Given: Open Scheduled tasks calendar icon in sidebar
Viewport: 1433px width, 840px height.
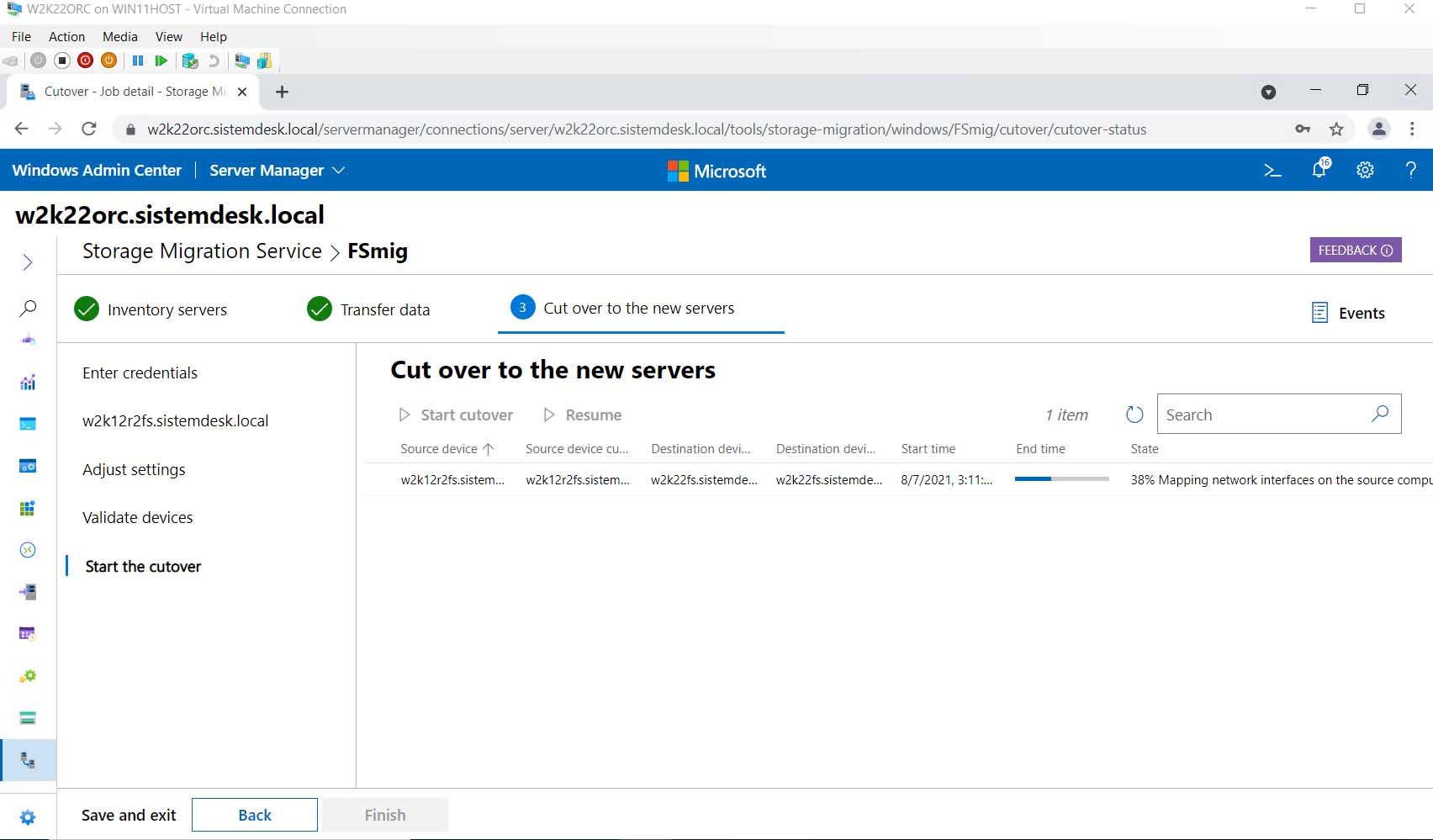Looking at the screenshot, I should [x=28, y=633].
